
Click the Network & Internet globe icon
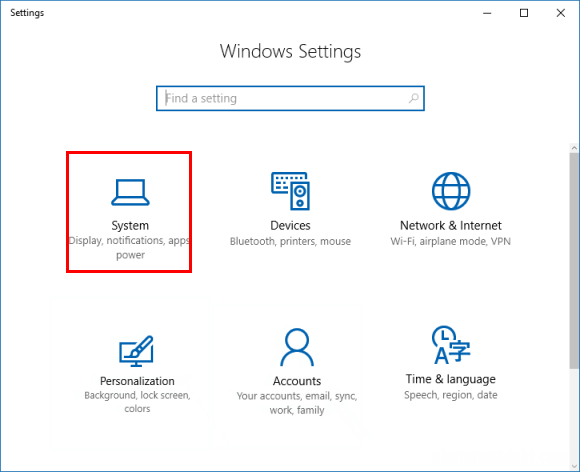451,191
